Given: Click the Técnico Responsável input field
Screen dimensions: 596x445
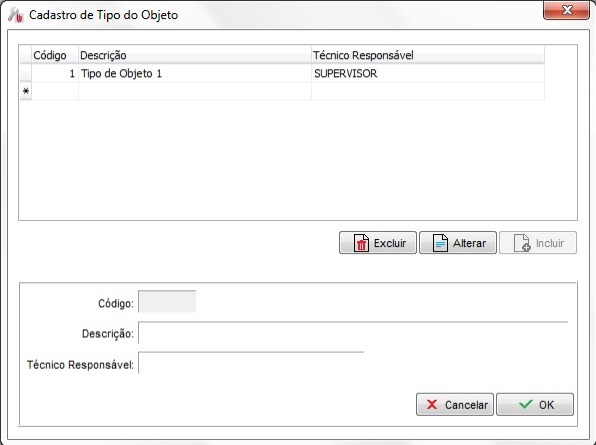Looking at the screenshot, I should point(251,363).
